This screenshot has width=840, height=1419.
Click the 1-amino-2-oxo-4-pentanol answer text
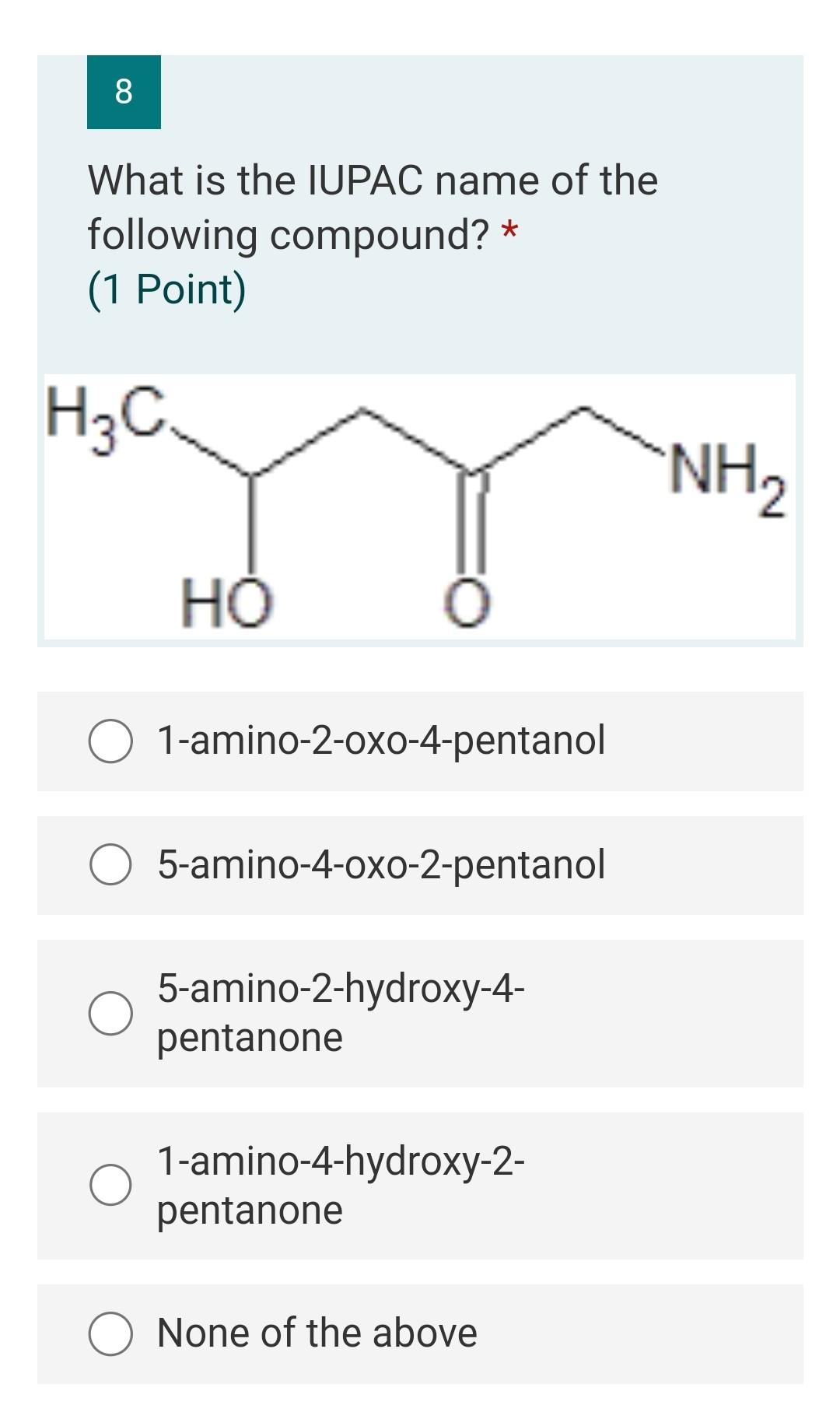tap(381, 740)
